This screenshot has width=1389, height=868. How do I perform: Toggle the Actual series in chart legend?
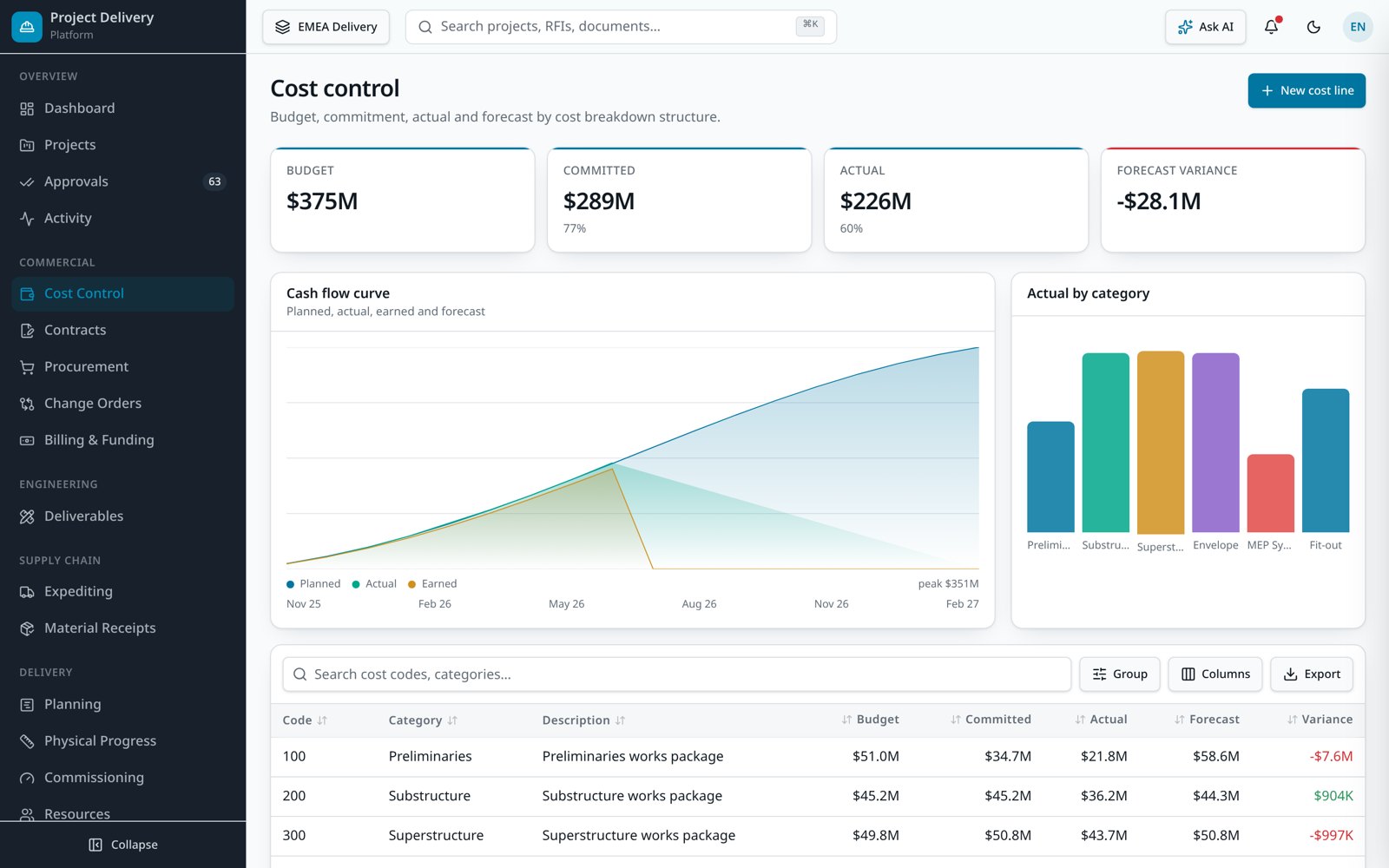click(374, 584)
